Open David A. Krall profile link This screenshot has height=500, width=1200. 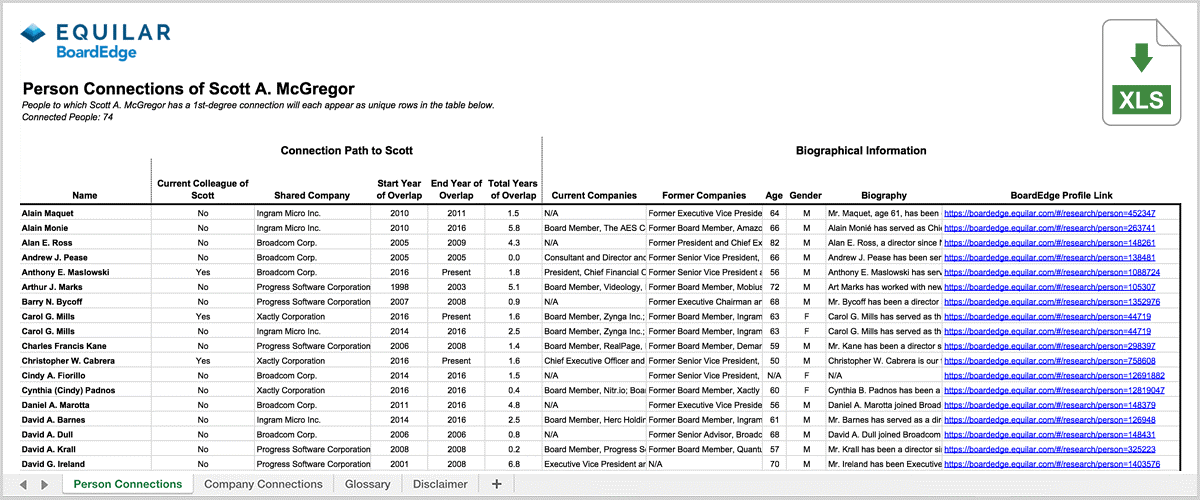(x=1050, y=450)
